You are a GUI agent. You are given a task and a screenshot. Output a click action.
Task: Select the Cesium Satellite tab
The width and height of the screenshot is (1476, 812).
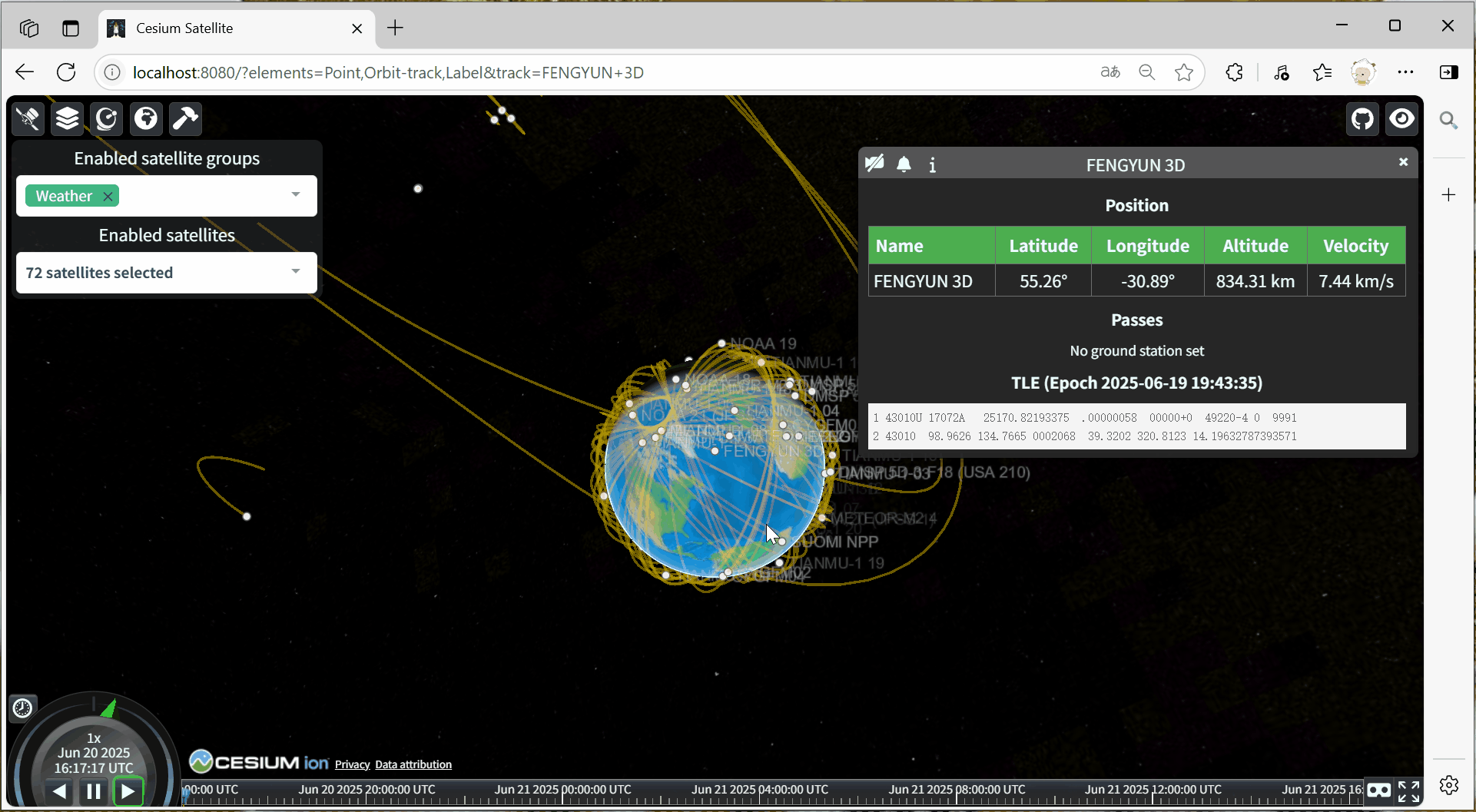click(237, 28)
